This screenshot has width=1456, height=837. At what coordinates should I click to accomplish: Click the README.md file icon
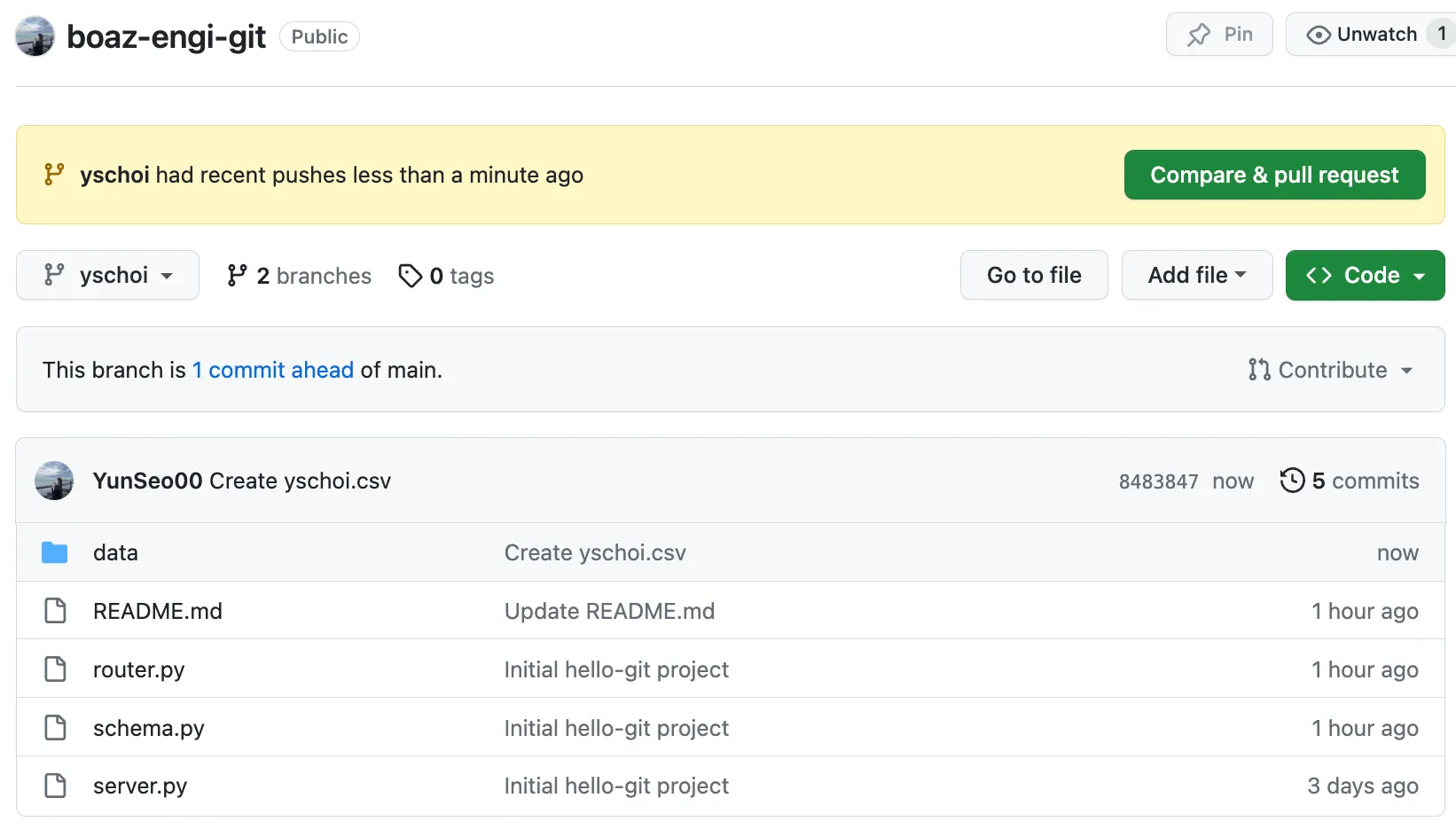tap(55, 611)
